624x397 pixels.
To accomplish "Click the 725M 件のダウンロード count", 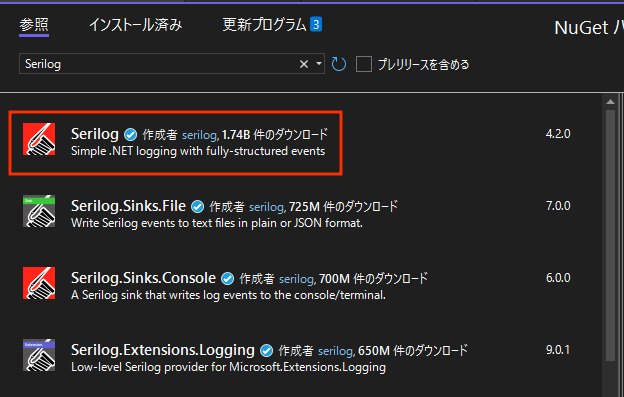I will 343,207.
